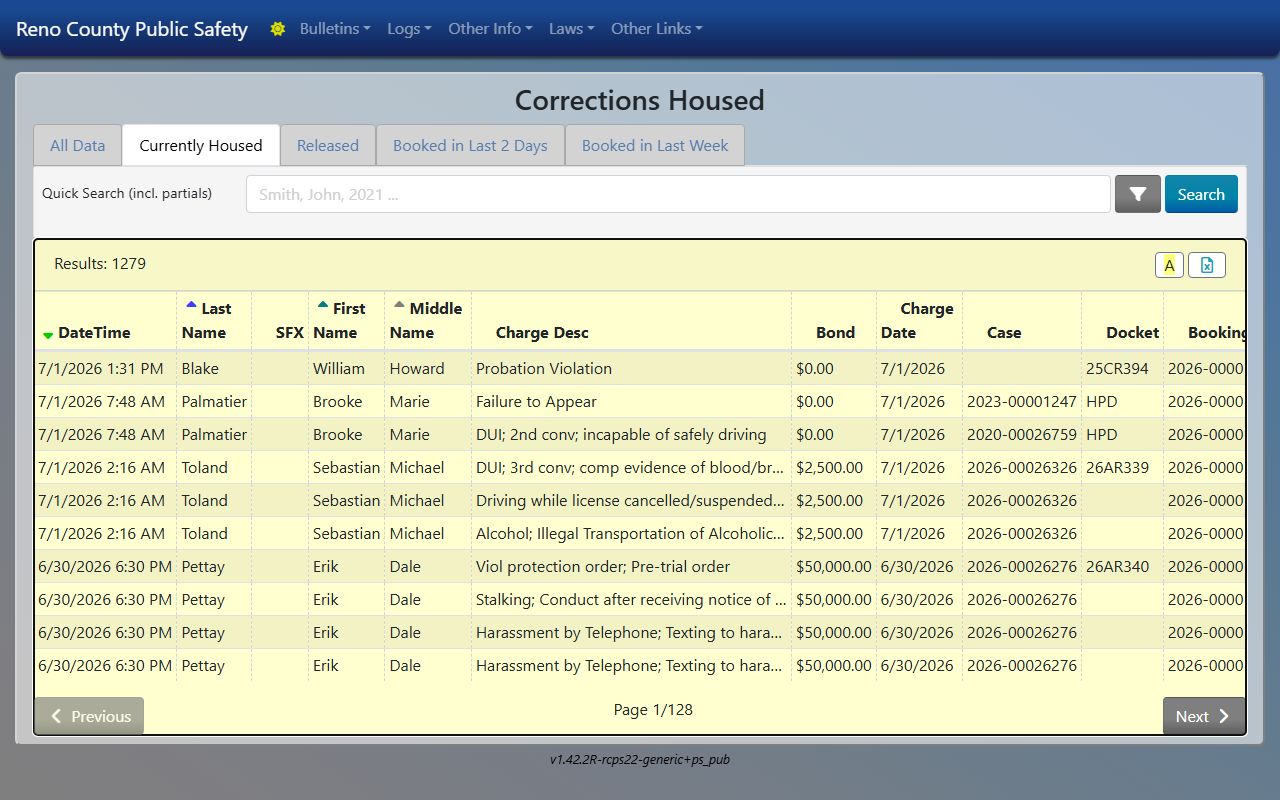Click first name William in Blake row

pyautogui.click(x=339, y=368)
